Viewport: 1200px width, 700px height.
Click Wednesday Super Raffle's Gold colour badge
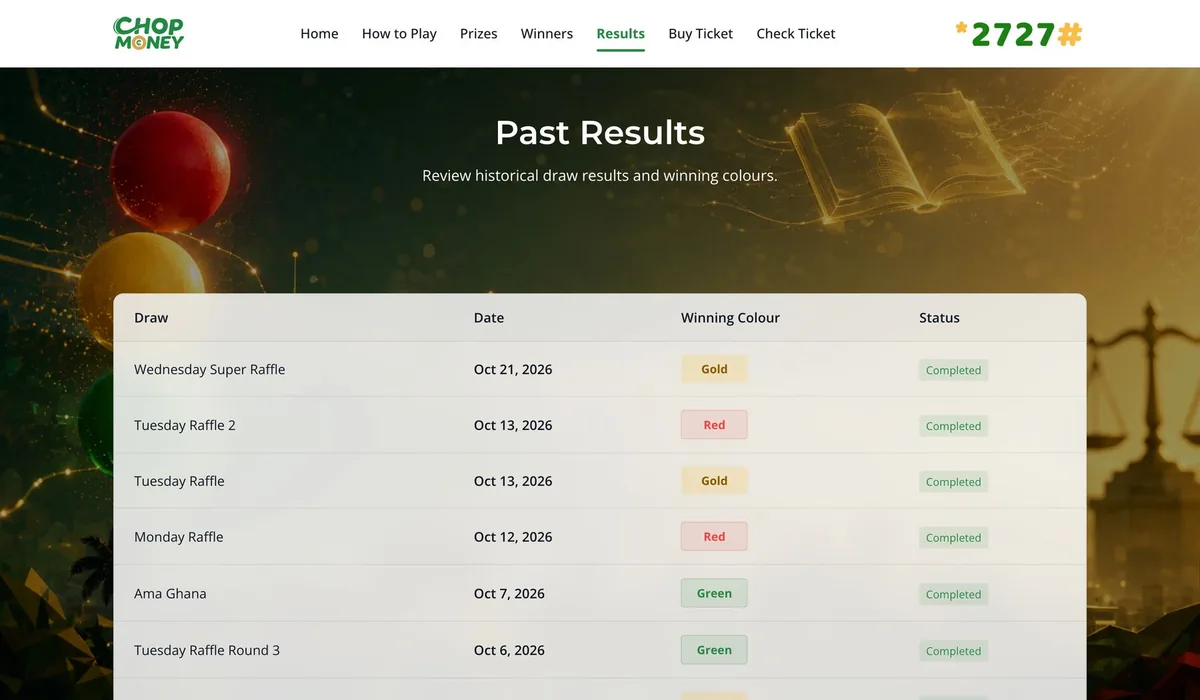tap(714, 369)
